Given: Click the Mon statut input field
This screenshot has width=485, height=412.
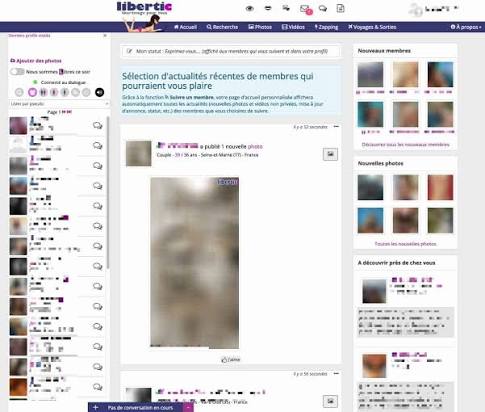Looking at the screenshot, I should click(x=230, y=51).
